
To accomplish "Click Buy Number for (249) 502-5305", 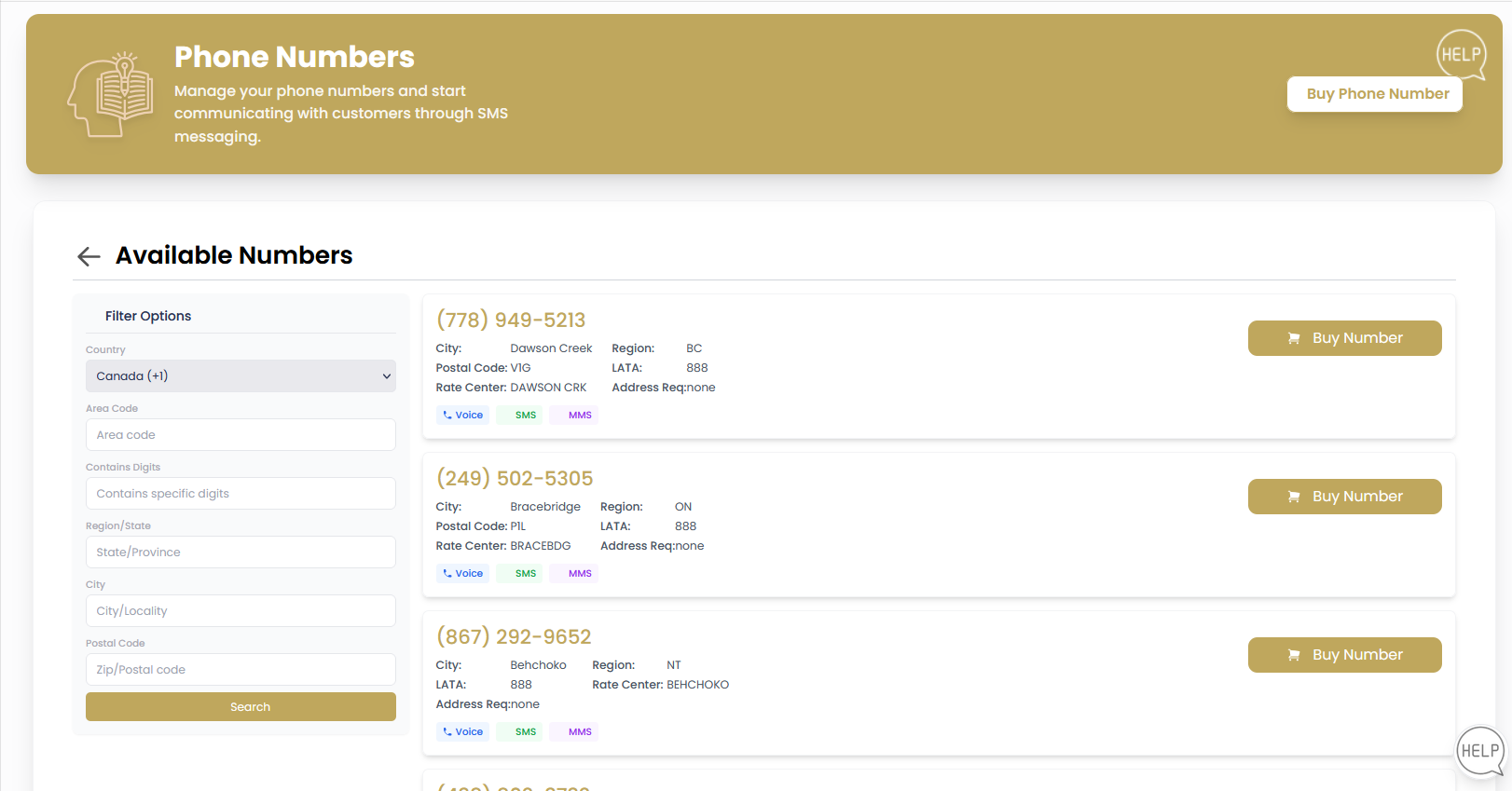I will pyautogui.click(x=1344, y=496).
